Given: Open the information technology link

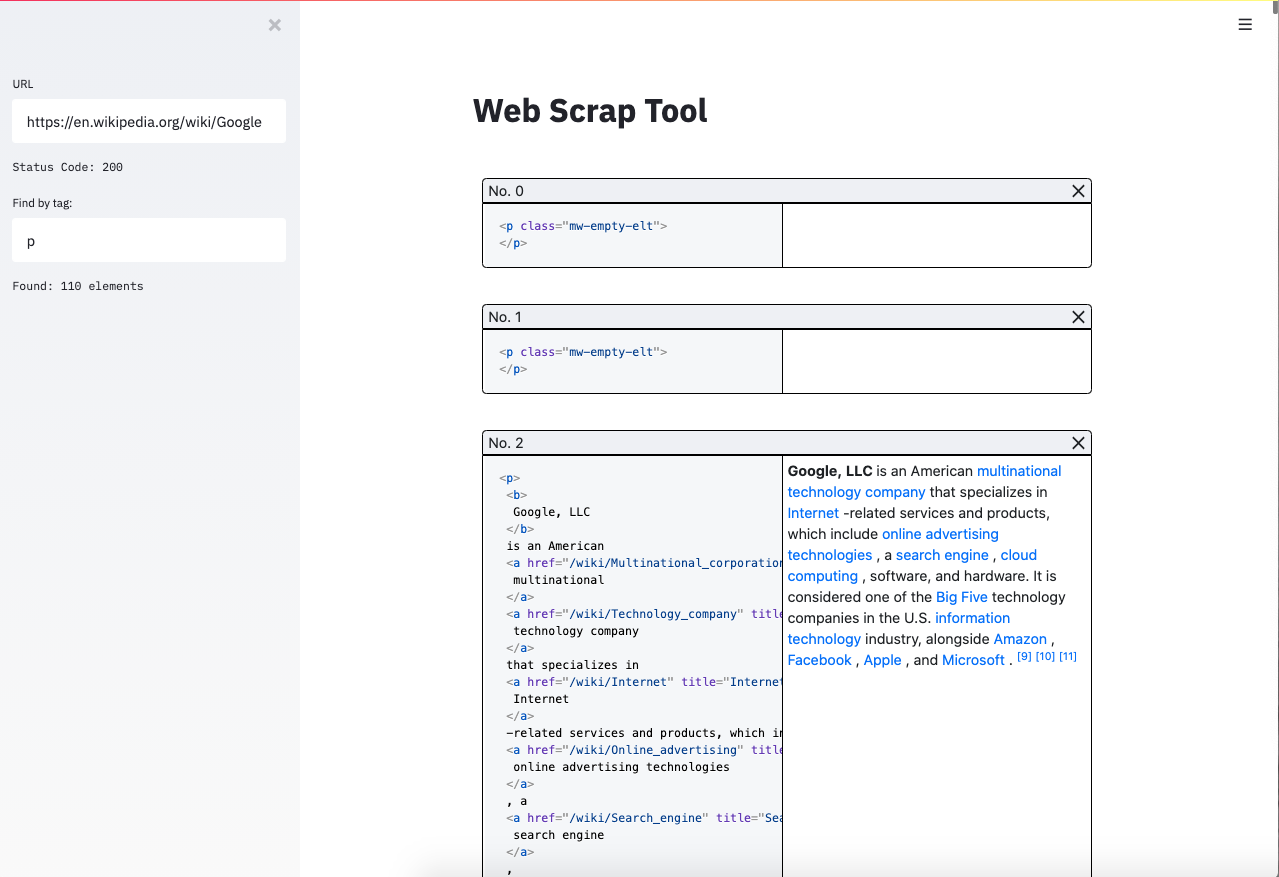Looking at the screenshot, I should [x=899, y=629].
